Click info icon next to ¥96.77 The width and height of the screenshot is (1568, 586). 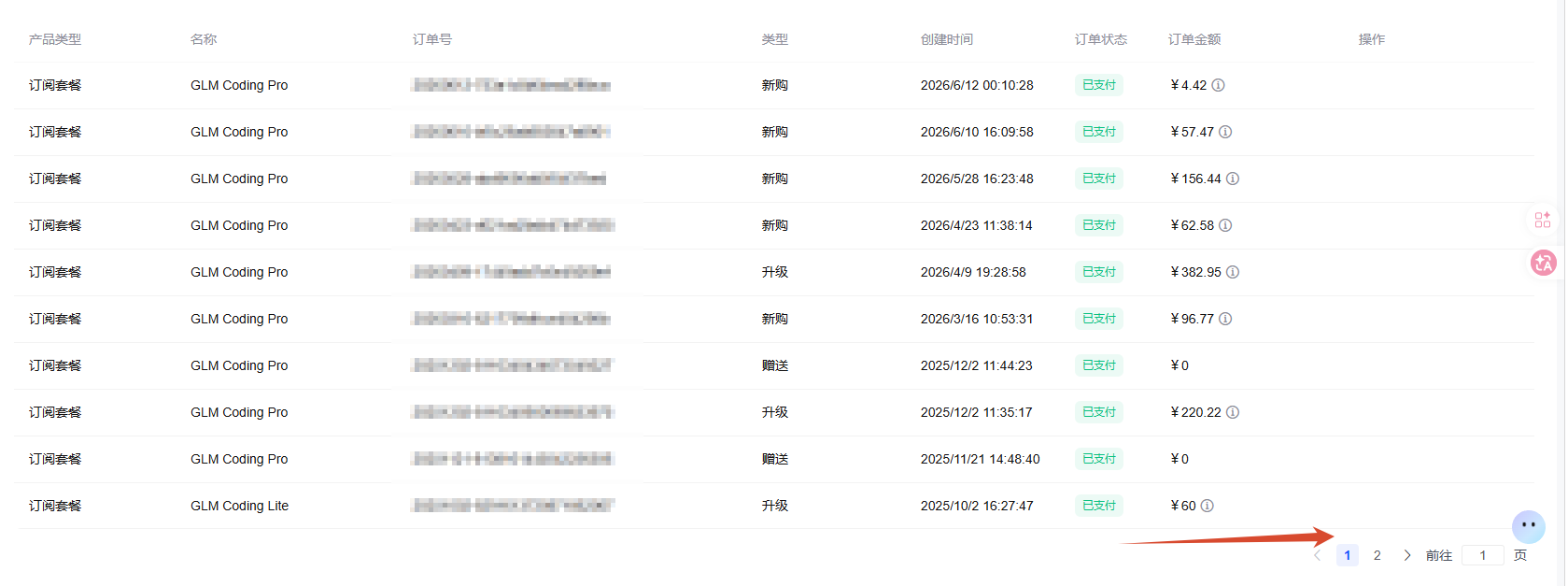point(1225,319)
